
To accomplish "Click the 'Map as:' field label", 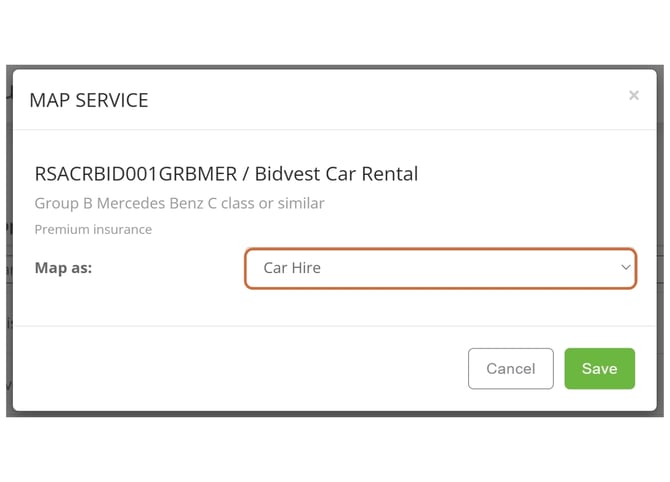I will point(63,268).
